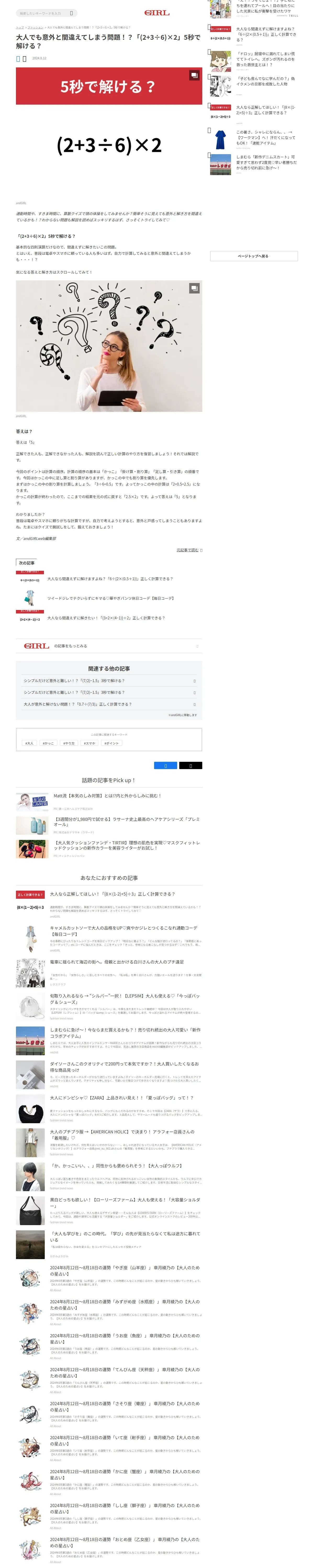Click the black X share button

(x=190, y=765)
